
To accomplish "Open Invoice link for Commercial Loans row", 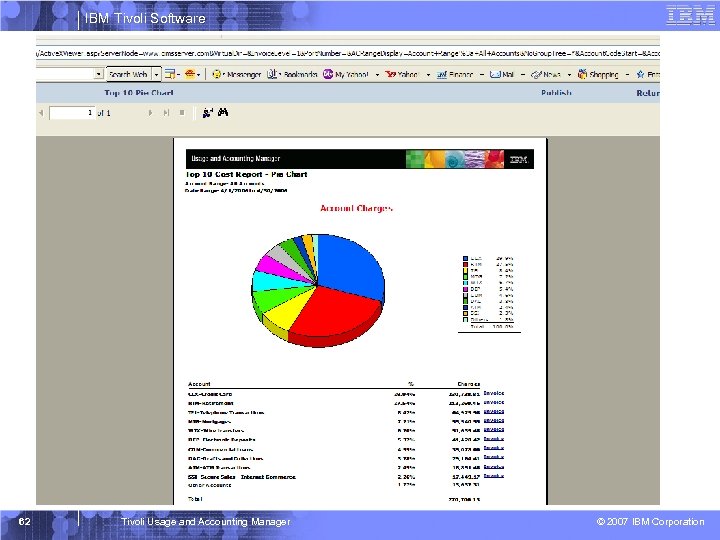I will coord(494,448).
